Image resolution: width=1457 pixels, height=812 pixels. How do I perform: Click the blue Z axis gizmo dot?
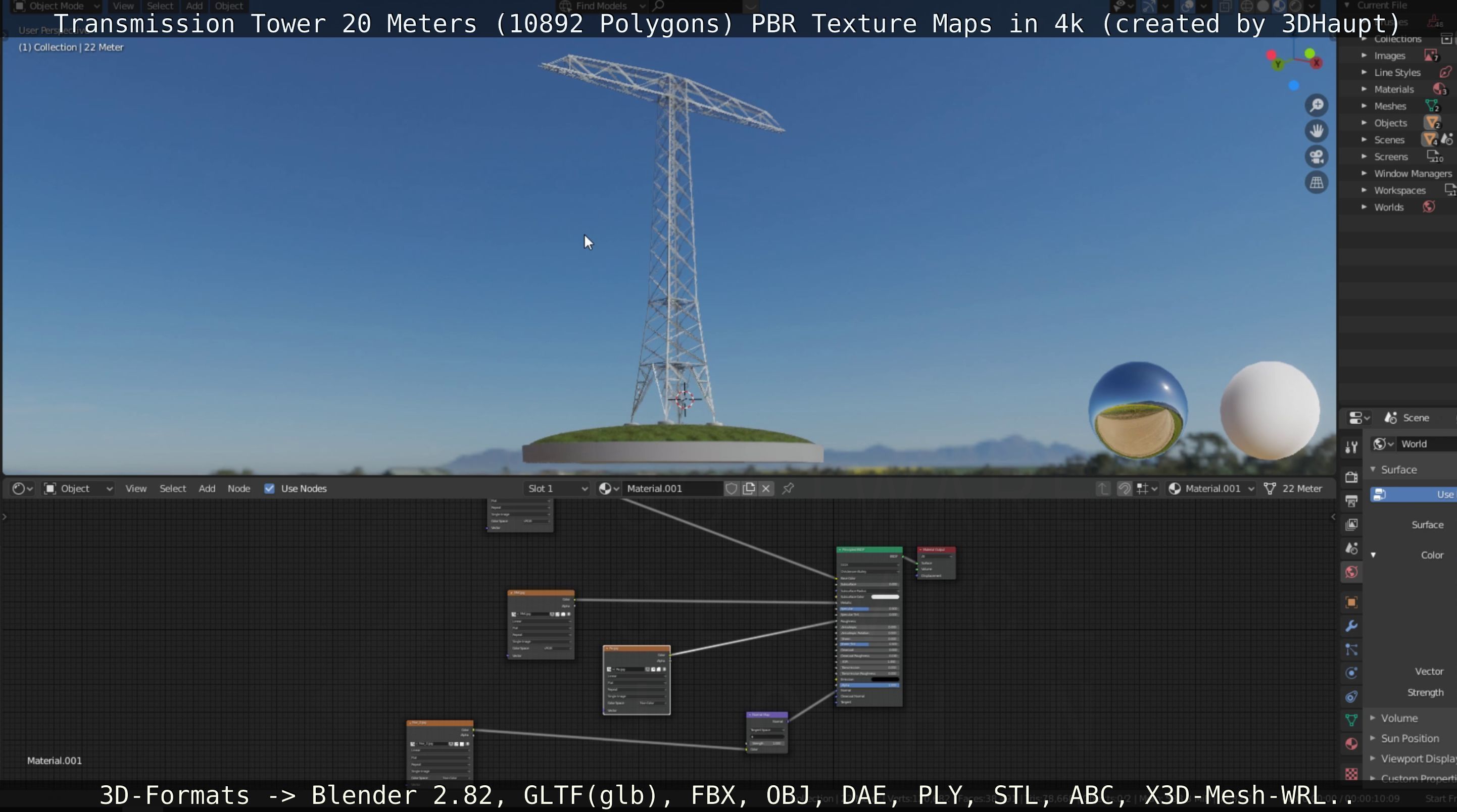[1293, 85]
